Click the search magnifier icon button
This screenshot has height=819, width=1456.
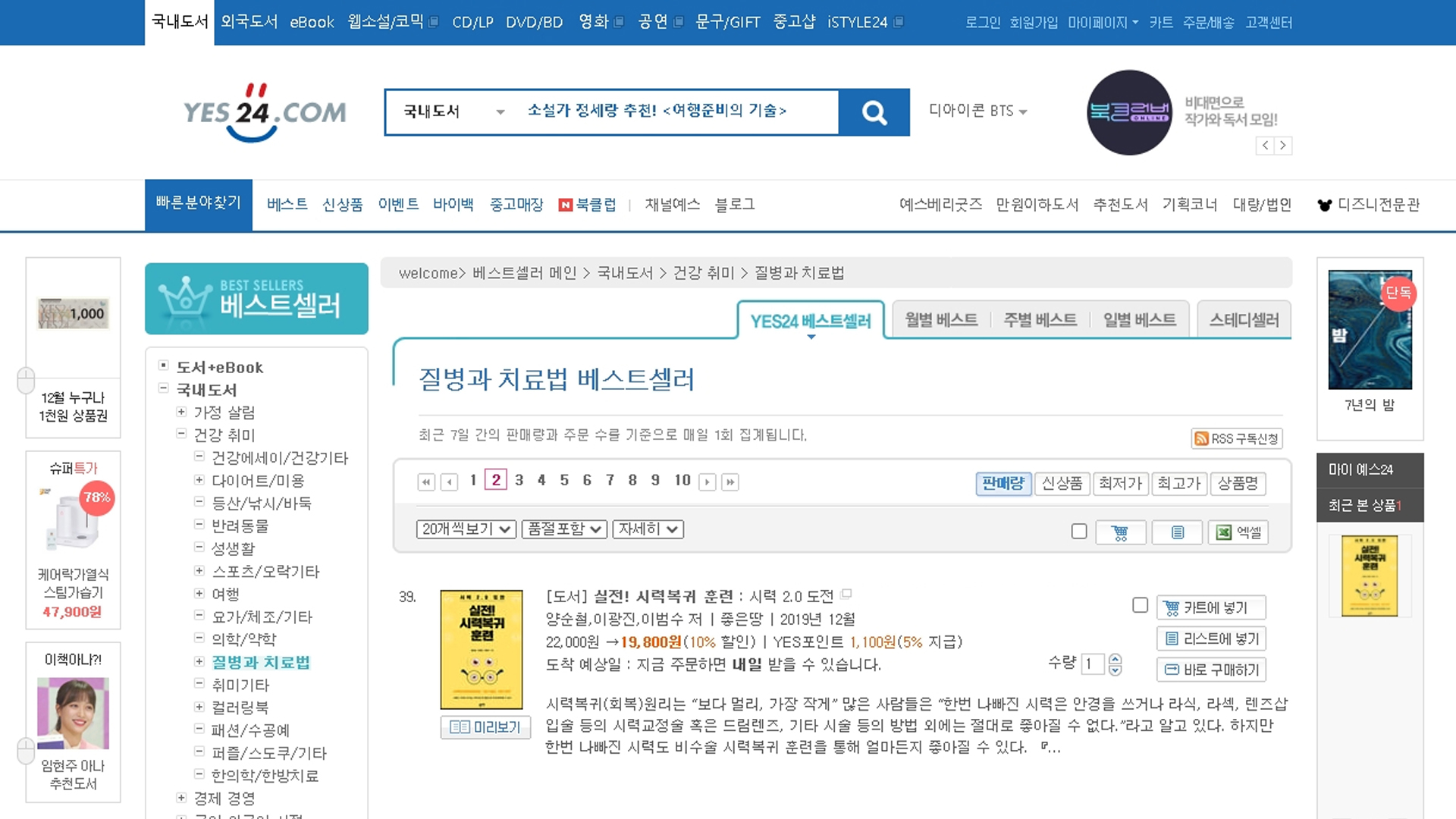tap(874, 113)
